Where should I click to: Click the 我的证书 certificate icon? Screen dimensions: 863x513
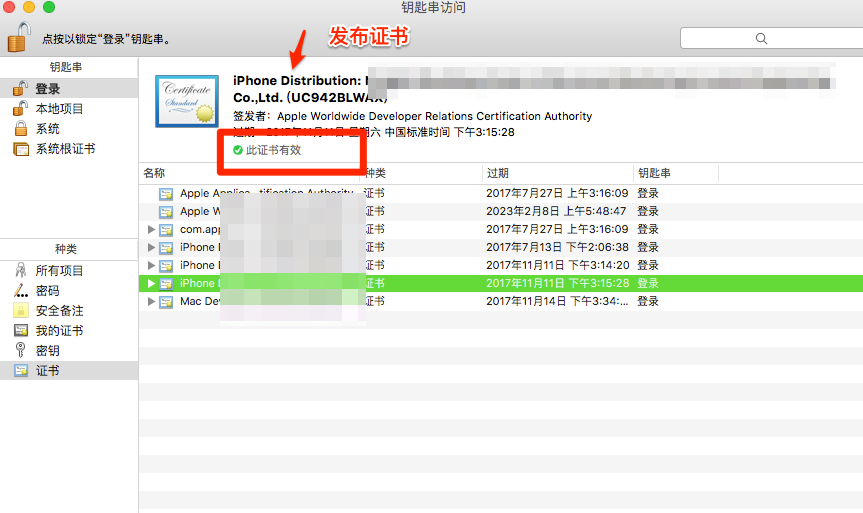pos(21,330)
